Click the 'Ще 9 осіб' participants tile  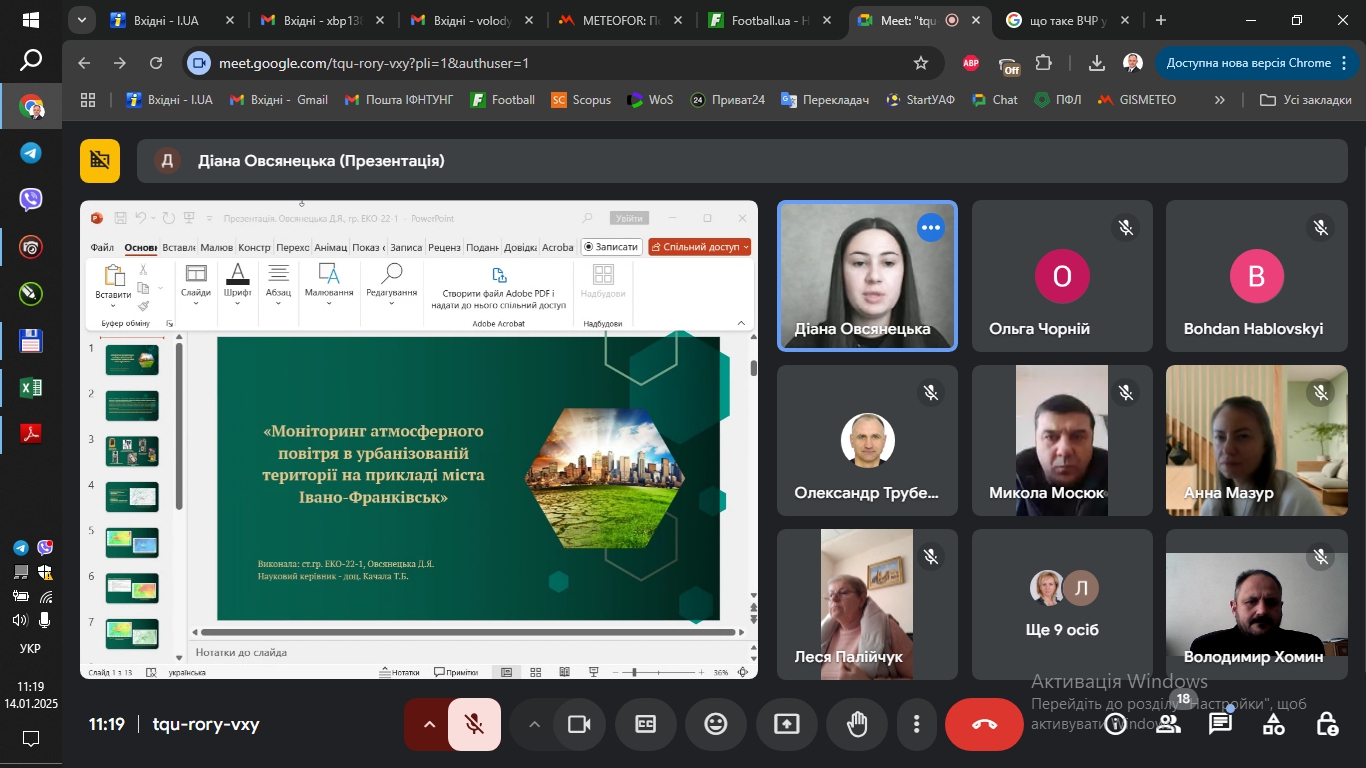pyautogui.click(x=1062, y=604)
